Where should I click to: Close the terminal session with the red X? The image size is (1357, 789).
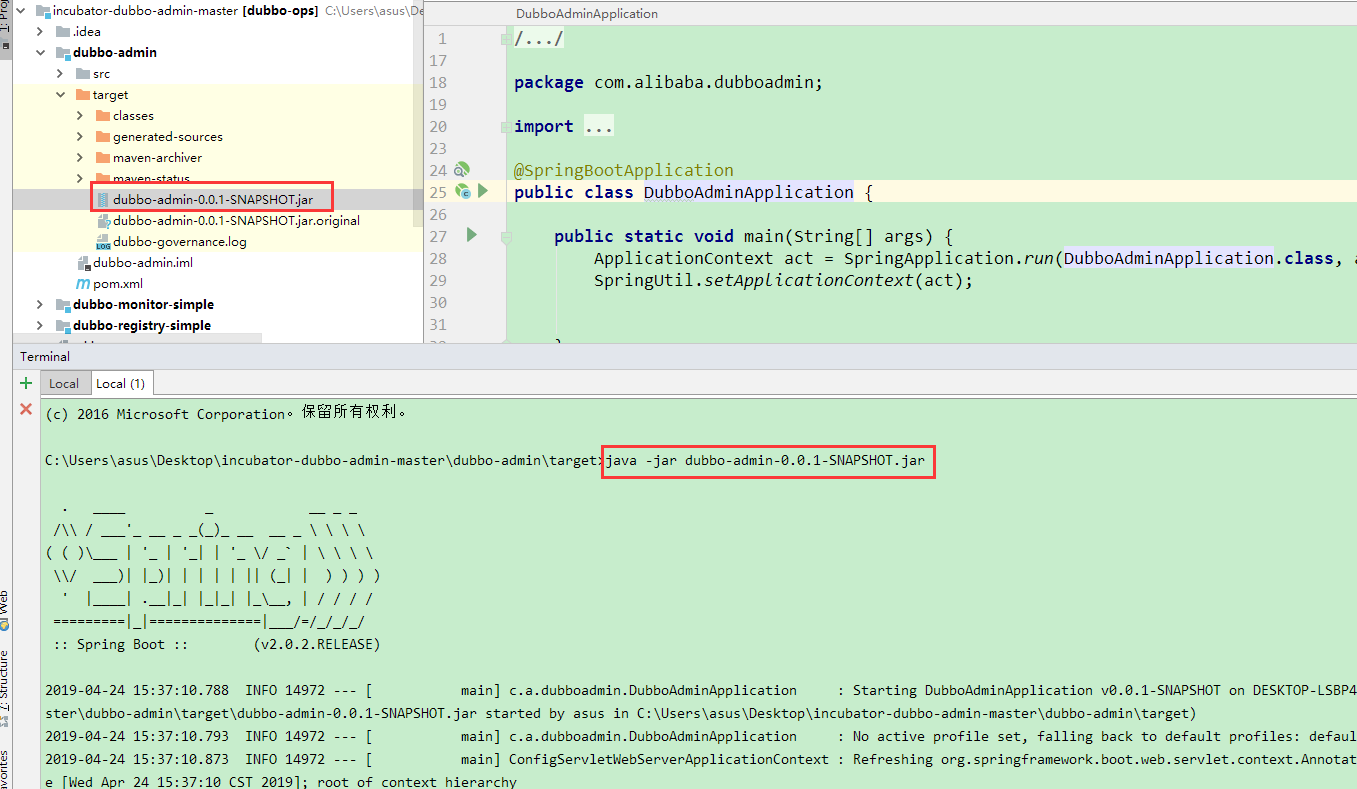26,409
